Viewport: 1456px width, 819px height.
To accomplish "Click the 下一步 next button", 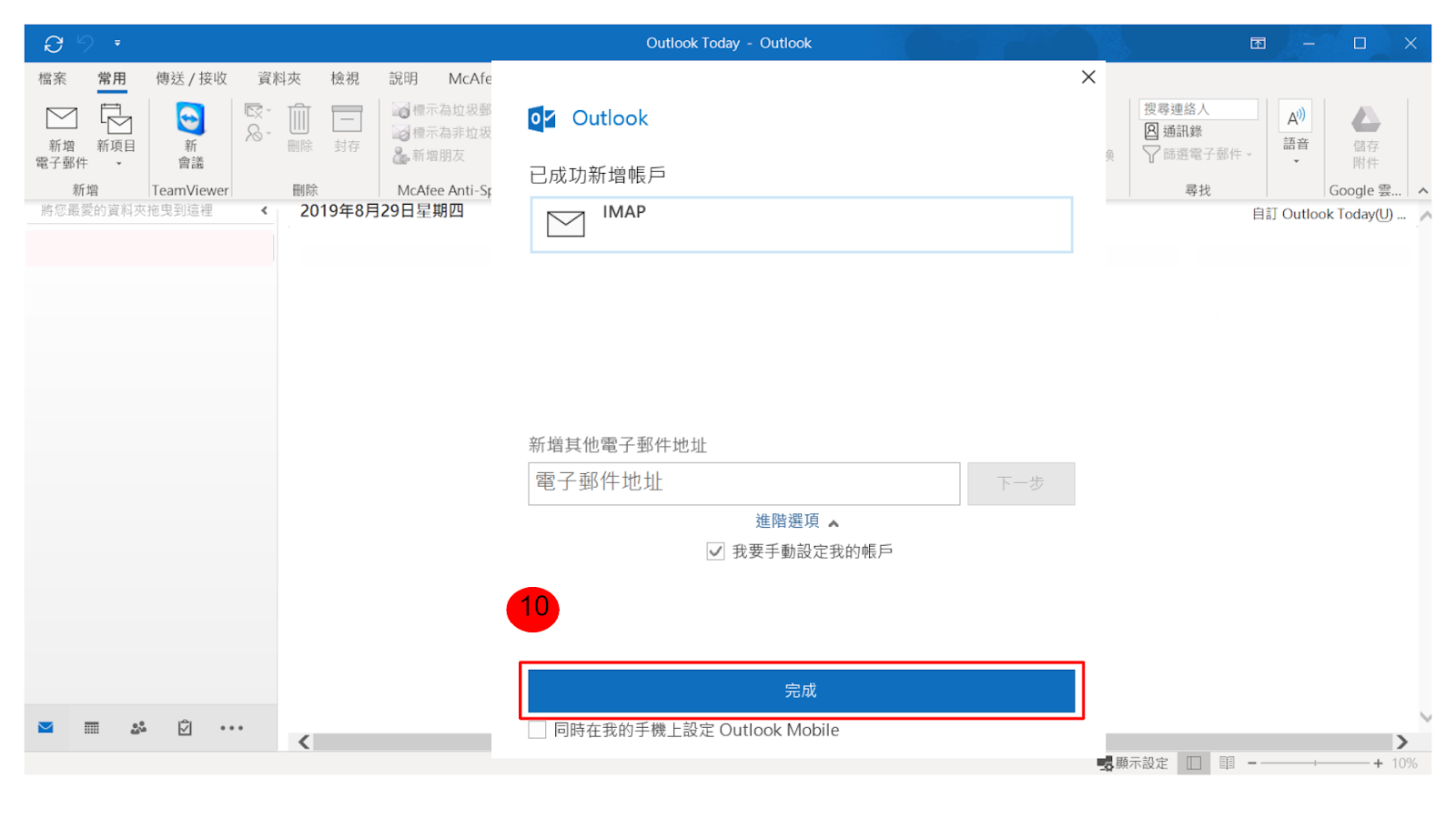I will 1021,483.
